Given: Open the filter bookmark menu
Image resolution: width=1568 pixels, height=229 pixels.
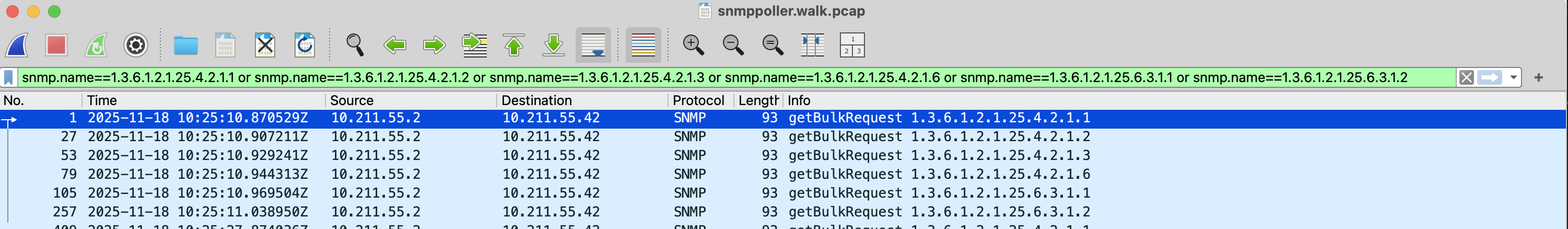Looking at the screenshot, I should click(9, 78).
